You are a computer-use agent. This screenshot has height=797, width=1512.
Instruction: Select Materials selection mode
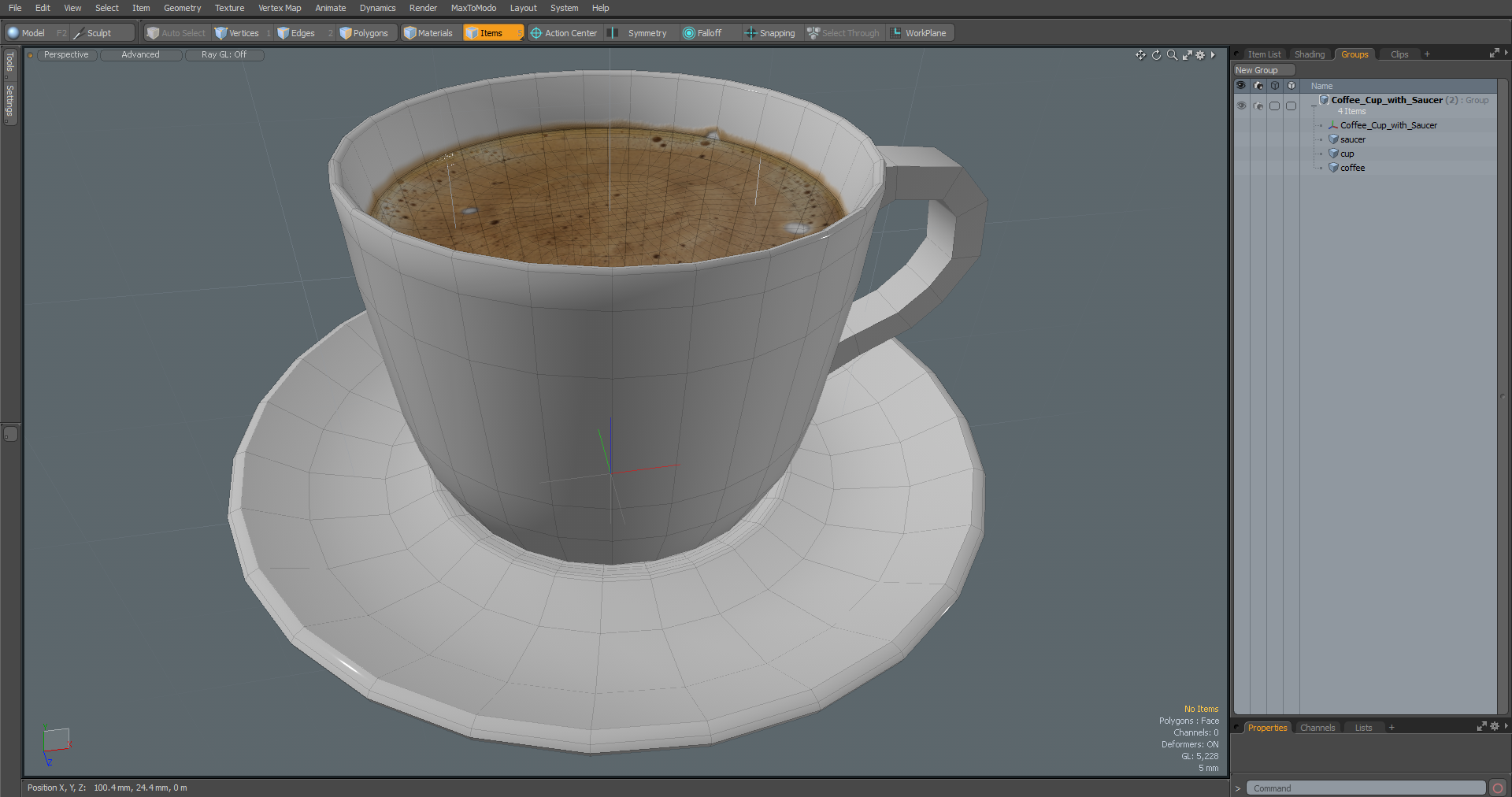tap(428, 33)
